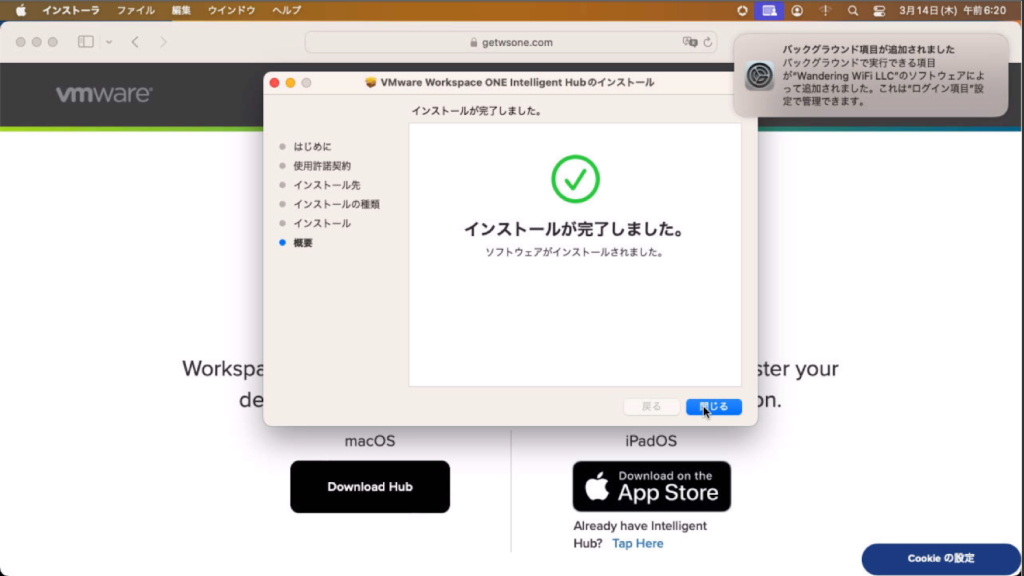1024x576 pixels.
Task: Click the Spotlight search icon in the menu bar
Action: (x=852, y=10)
